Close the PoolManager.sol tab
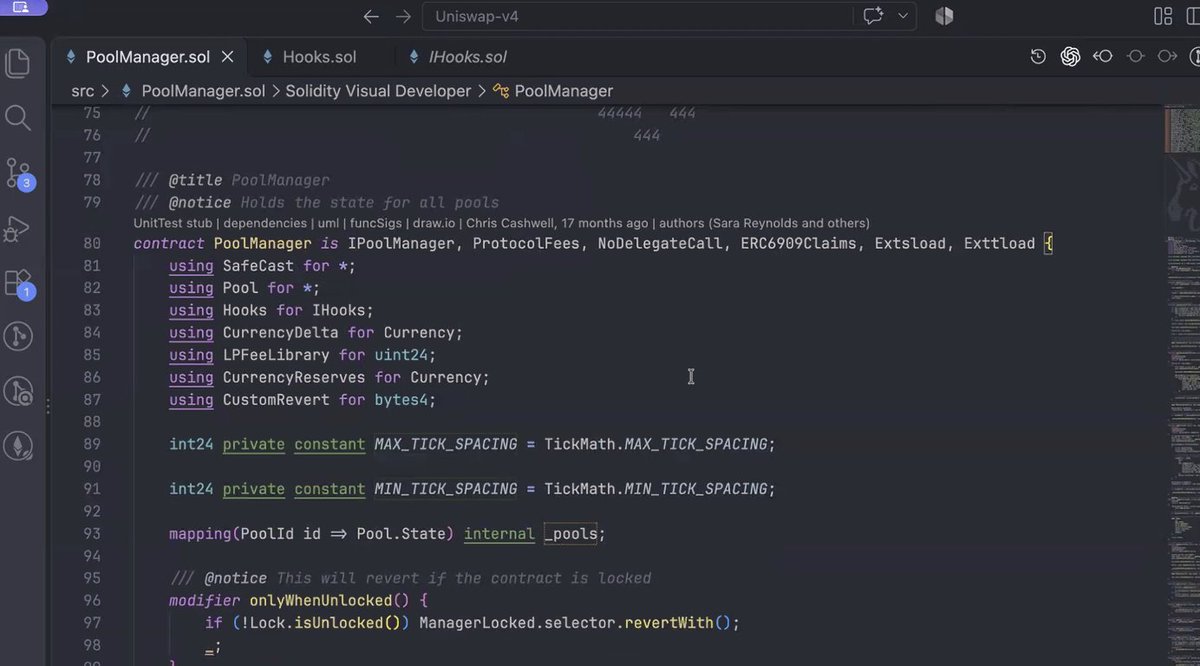Image resolution: width=1200 pixels, height=666 pixels. [229, 57]
